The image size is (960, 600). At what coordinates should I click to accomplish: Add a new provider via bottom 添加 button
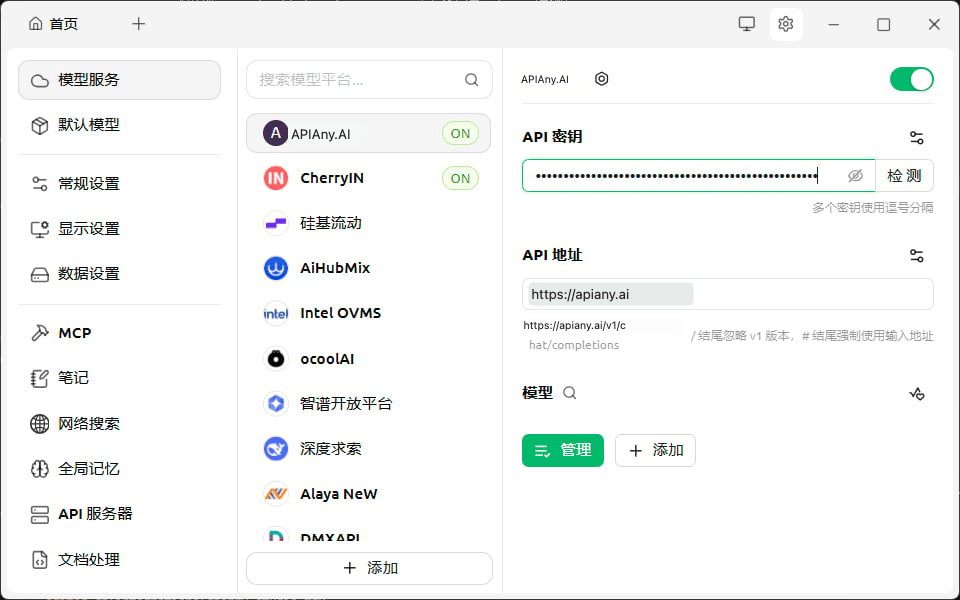[369, 568]
